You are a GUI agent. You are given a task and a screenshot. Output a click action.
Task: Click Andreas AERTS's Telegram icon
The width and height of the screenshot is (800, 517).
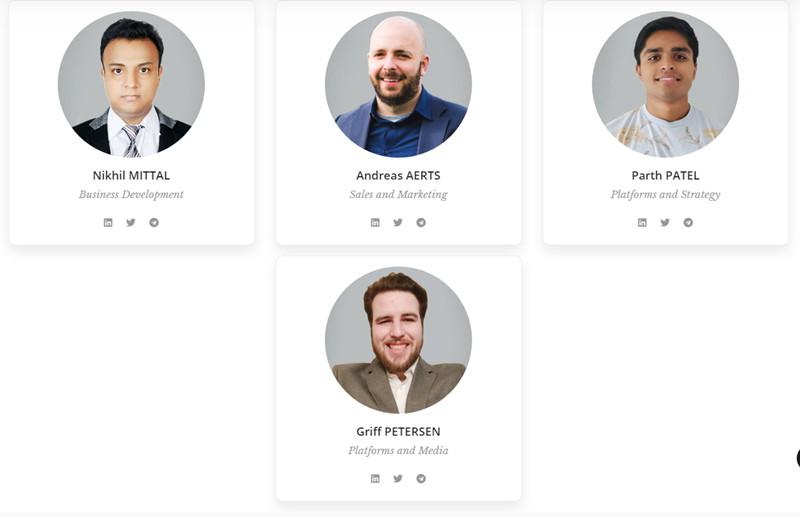pos(421,223)
